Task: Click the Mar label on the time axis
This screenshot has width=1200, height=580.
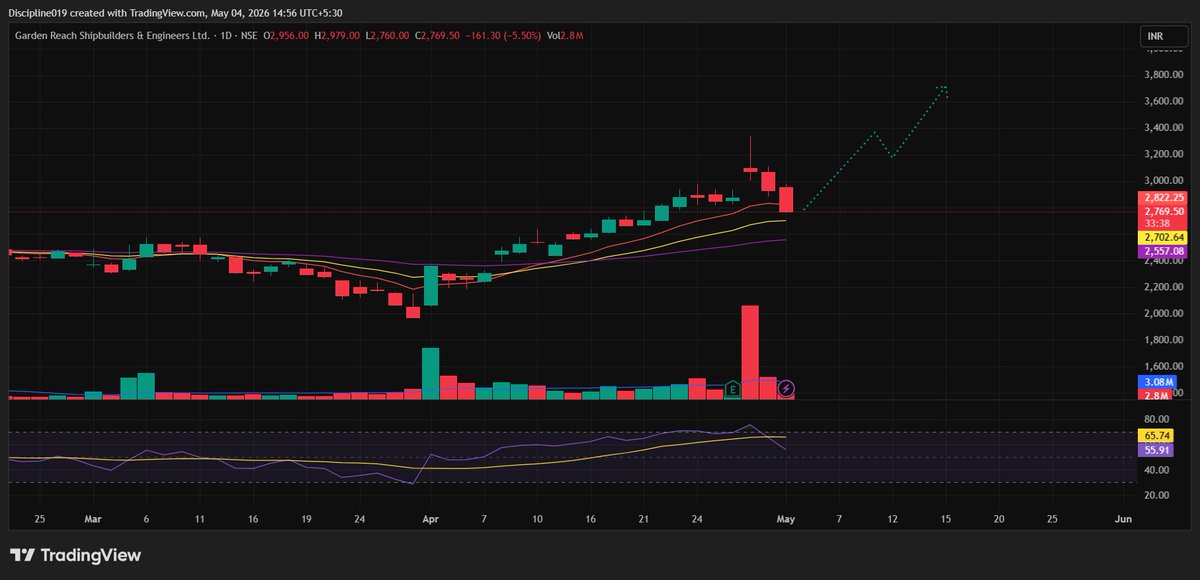Action: (x=93, y=520)
